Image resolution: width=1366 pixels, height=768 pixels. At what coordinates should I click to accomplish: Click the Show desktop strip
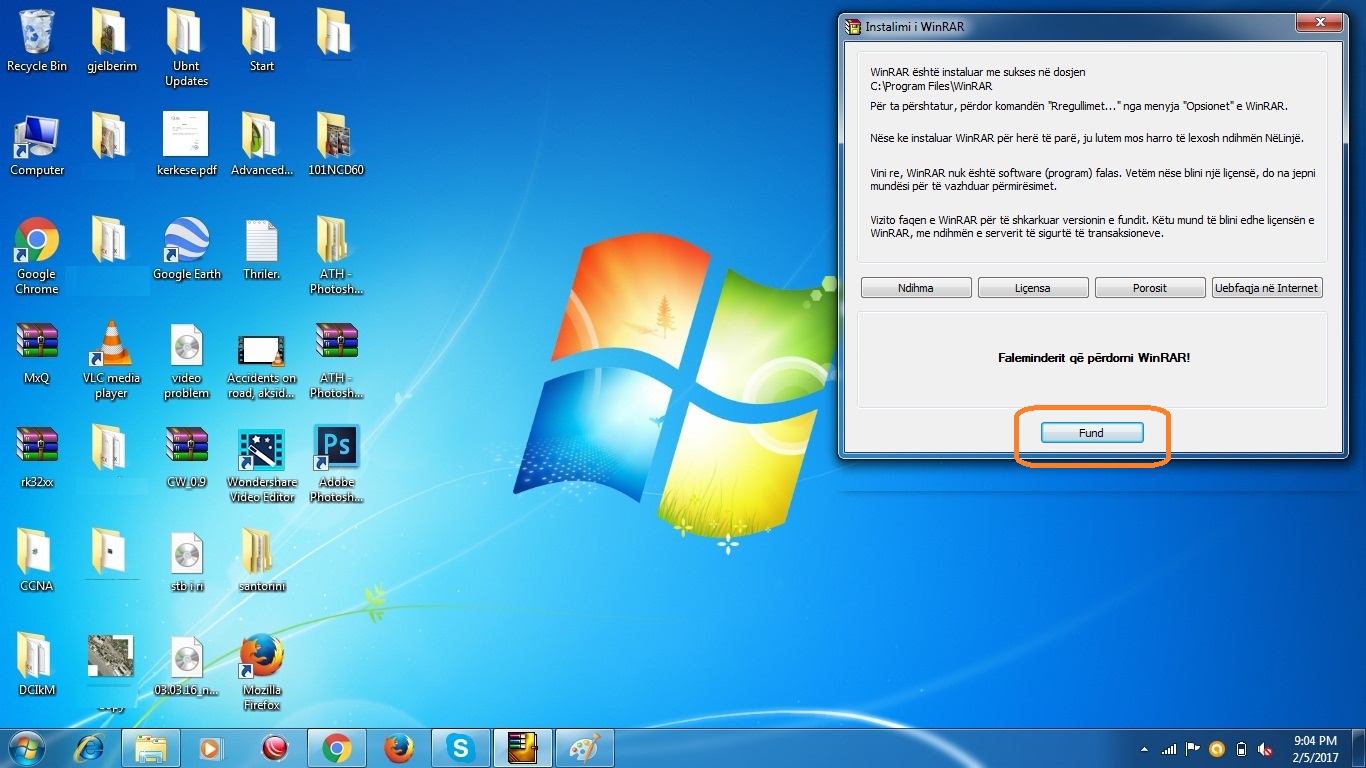tap(1359, 748)
